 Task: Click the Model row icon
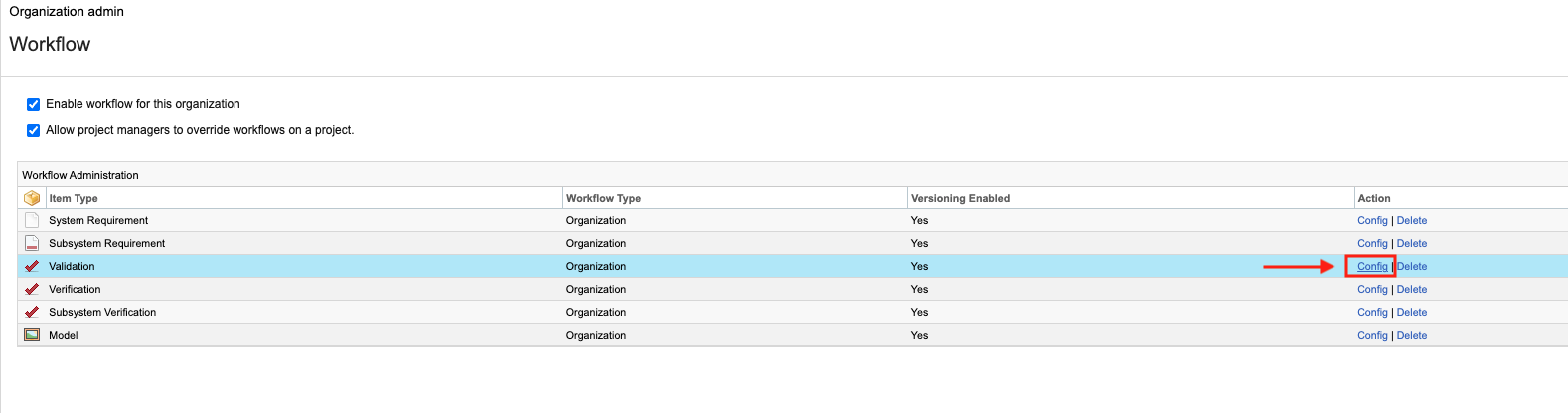click(32, 335)
